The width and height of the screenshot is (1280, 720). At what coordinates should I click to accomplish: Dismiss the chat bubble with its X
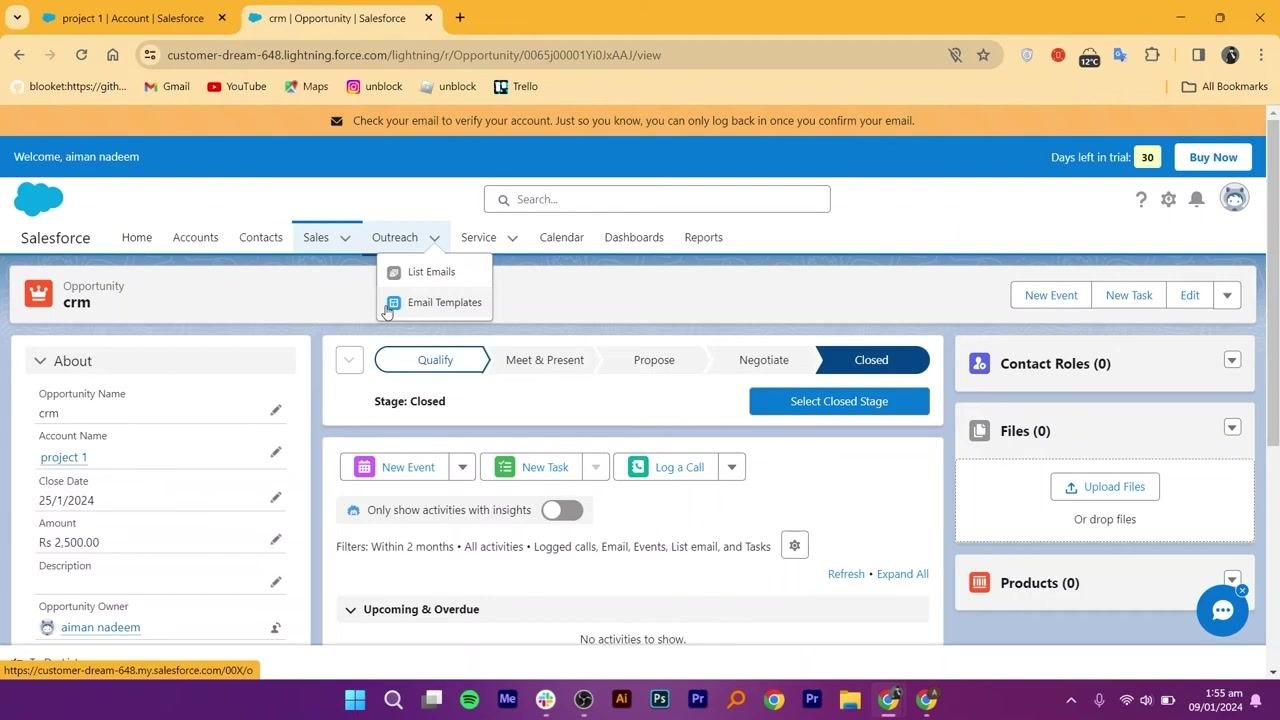(x=1242, y=591)
